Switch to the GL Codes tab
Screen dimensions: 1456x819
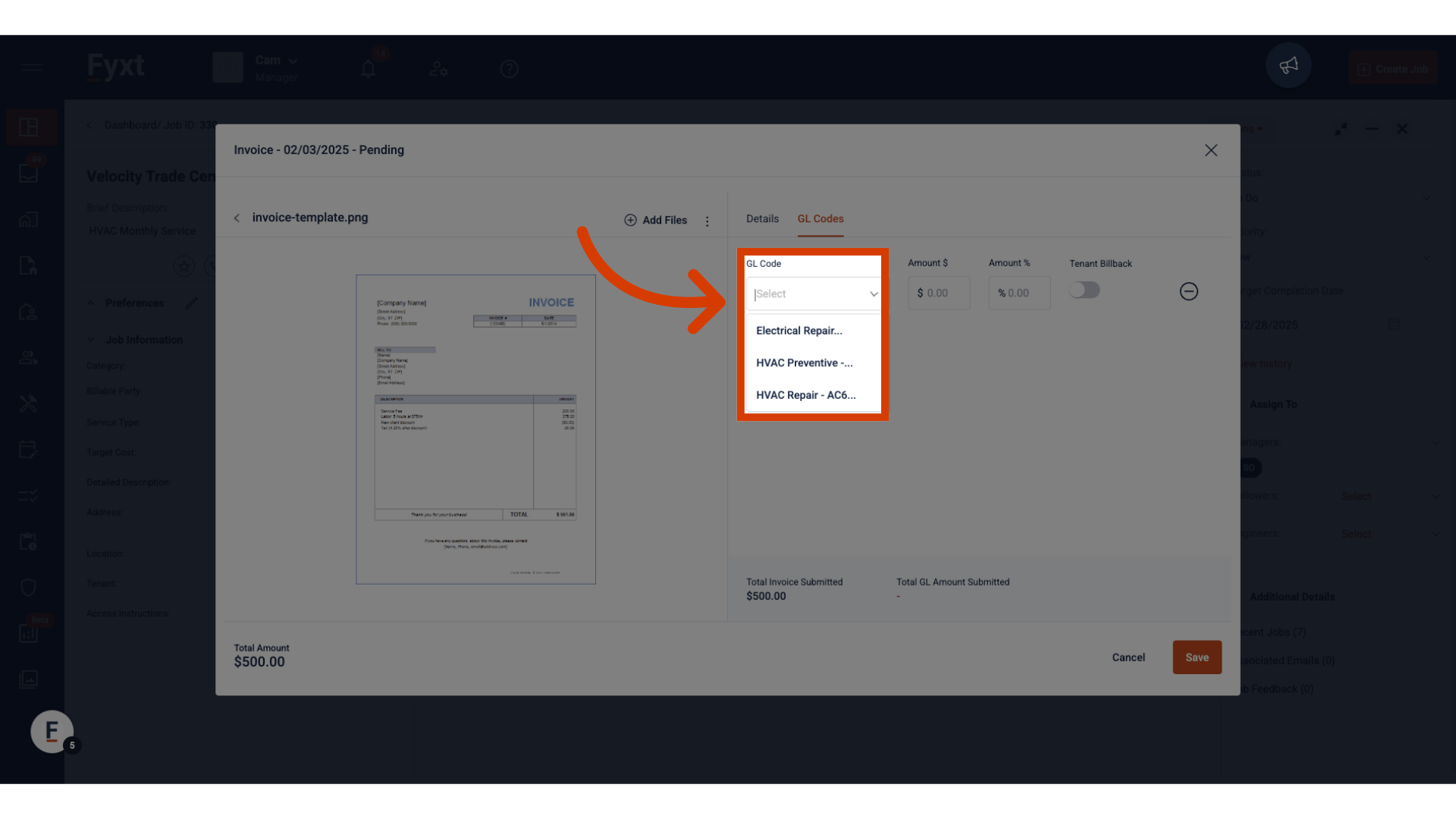coord(821,218)
